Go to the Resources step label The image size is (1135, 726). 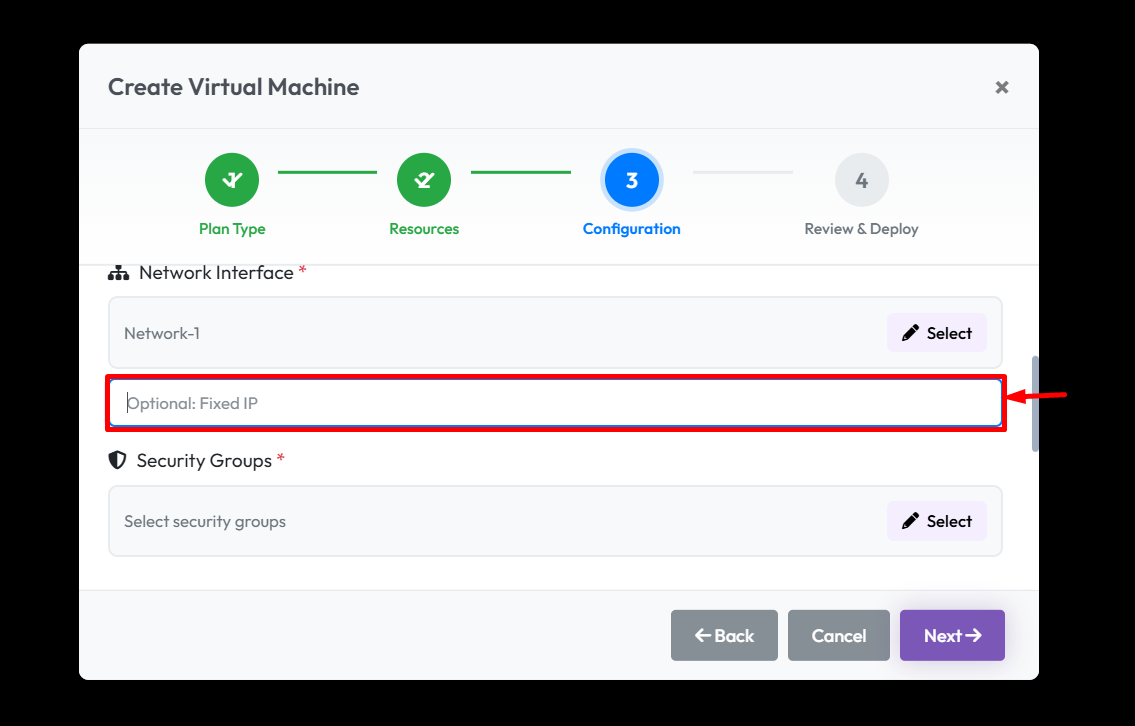click(x=424, y=229)
